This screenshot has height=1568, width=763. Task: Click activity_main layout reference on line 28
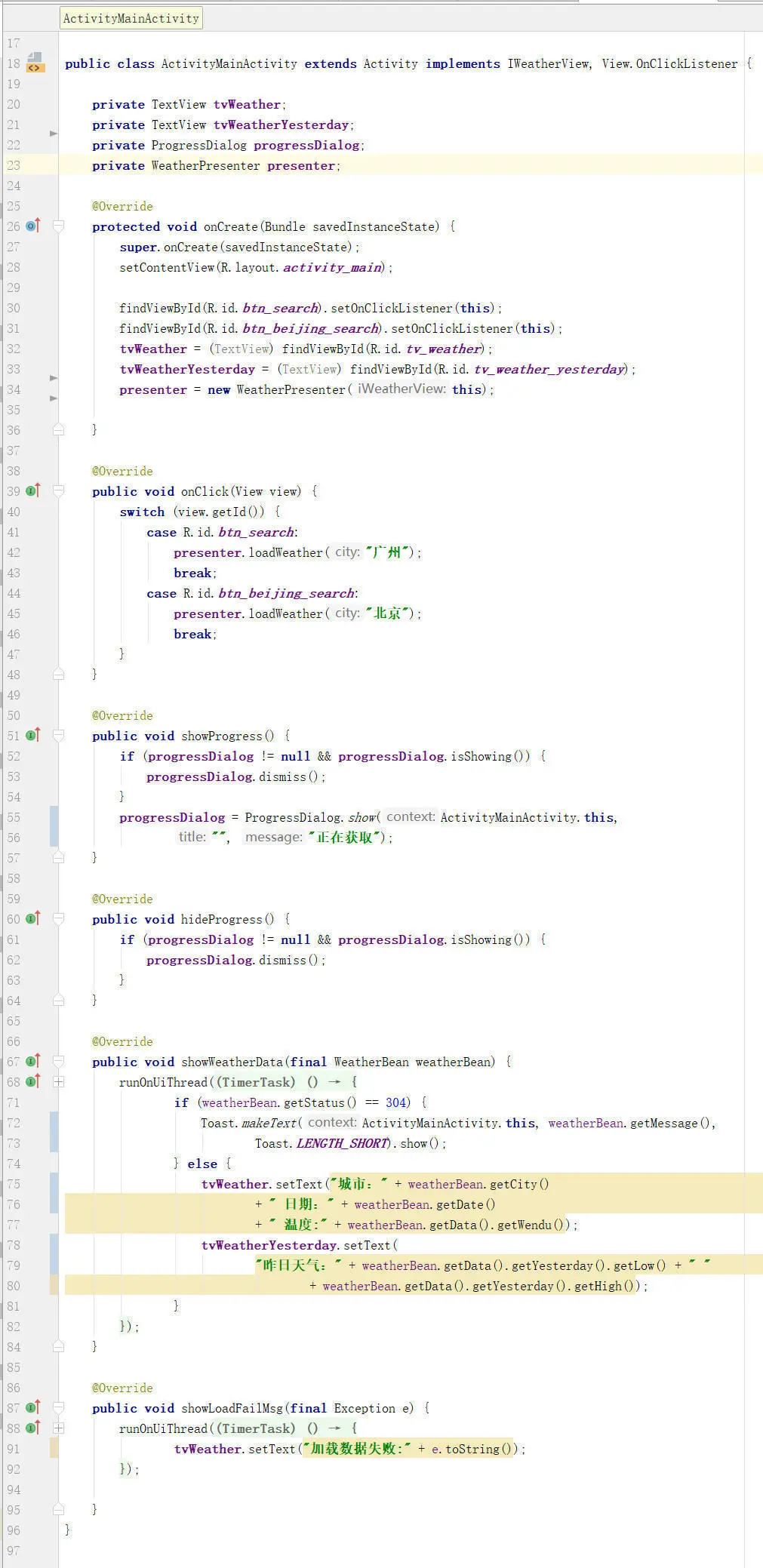coord(332,267)
